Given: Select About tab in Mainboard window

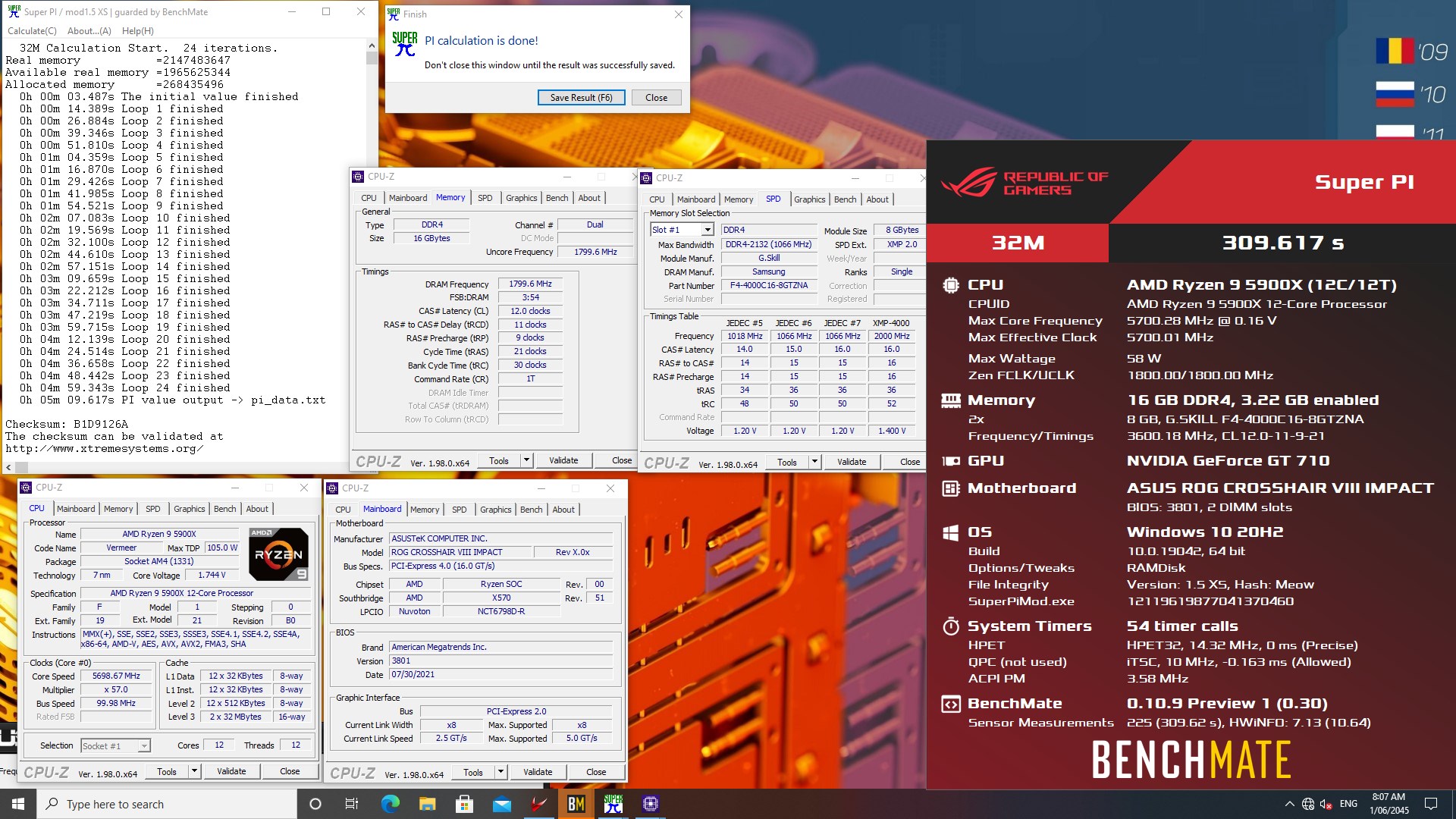Looking at the screenshot, I should (563, 510).
